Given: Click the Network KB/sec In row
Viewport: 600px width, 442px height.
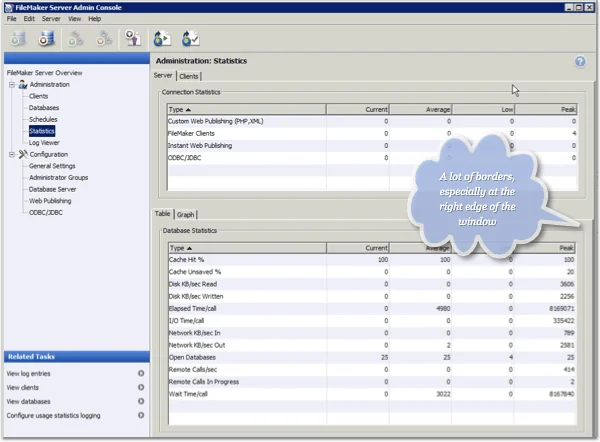Looking at the screenshot, I should click(x=372, y=333).
